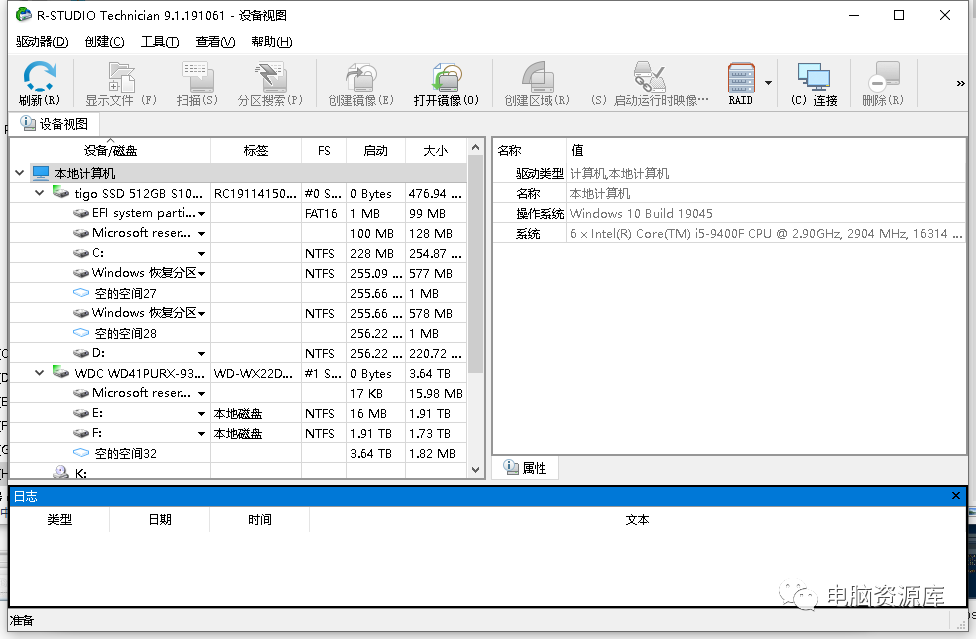This screenshot has width=976, height=639.
Task: Click the device list scrollbar down arrow
Action: point(476,470)
